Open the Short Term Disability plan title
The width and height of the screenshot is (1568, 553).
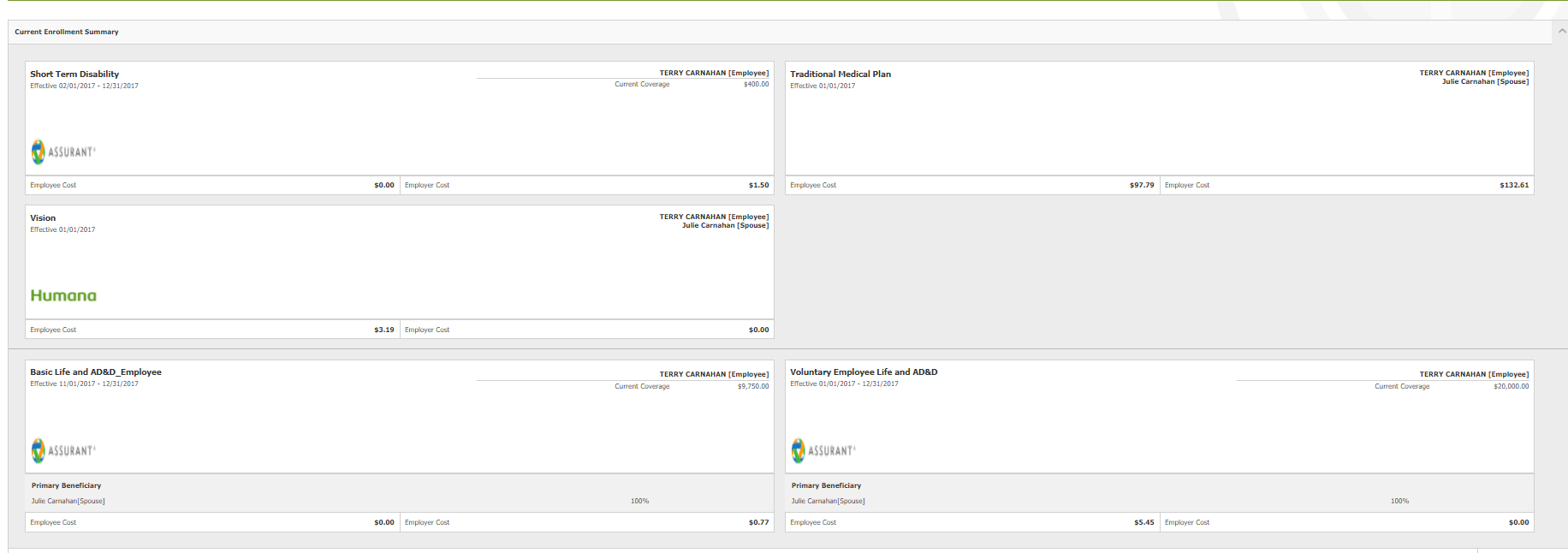pyautogui.click(x=74, y=74)
